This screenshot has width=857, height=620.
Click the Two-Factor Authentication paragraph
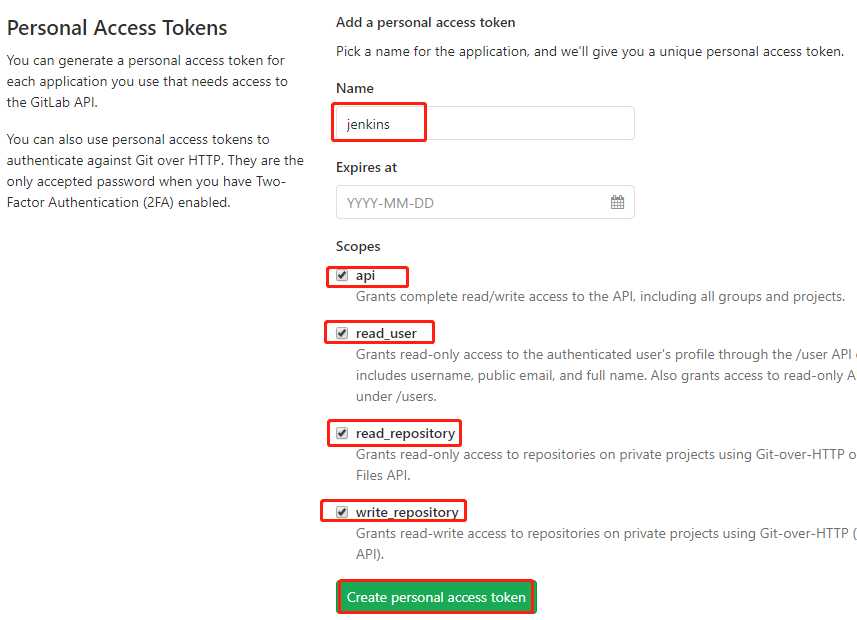155,170
